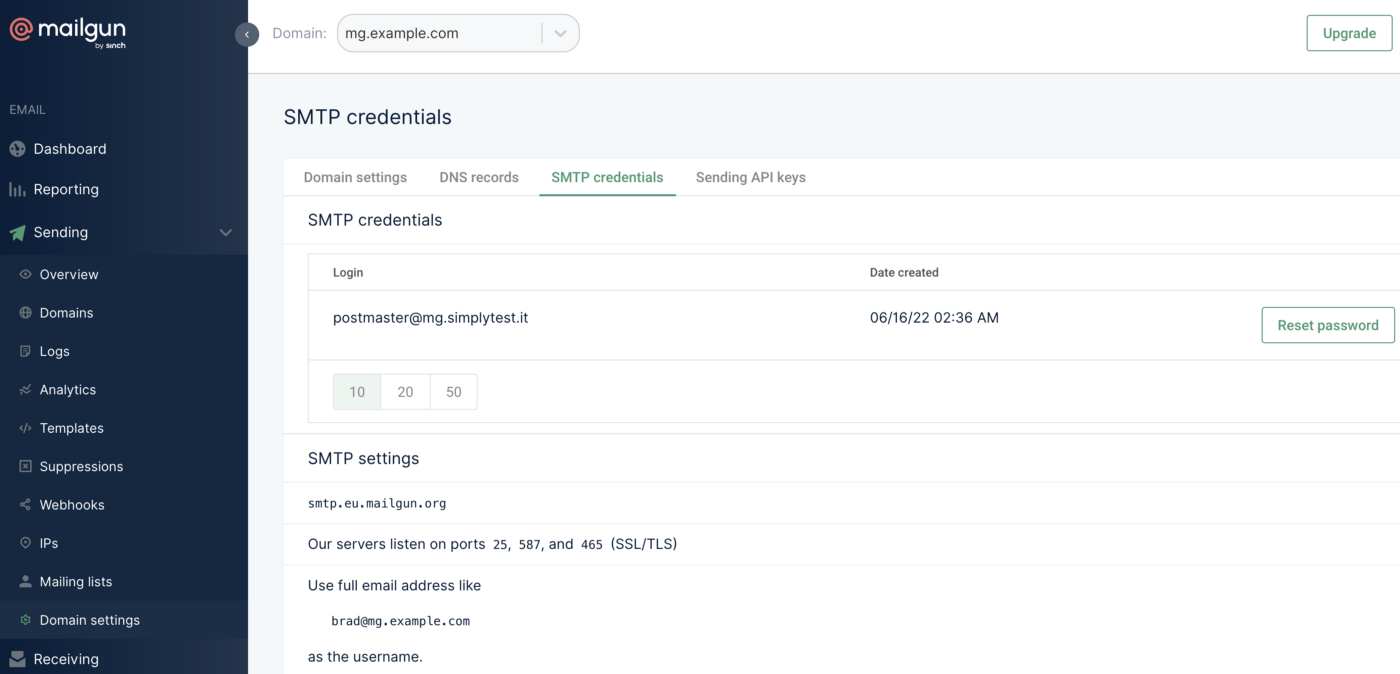Show 10 rows per page
This screenshot has width=1400, height=674.
(357, 392)
